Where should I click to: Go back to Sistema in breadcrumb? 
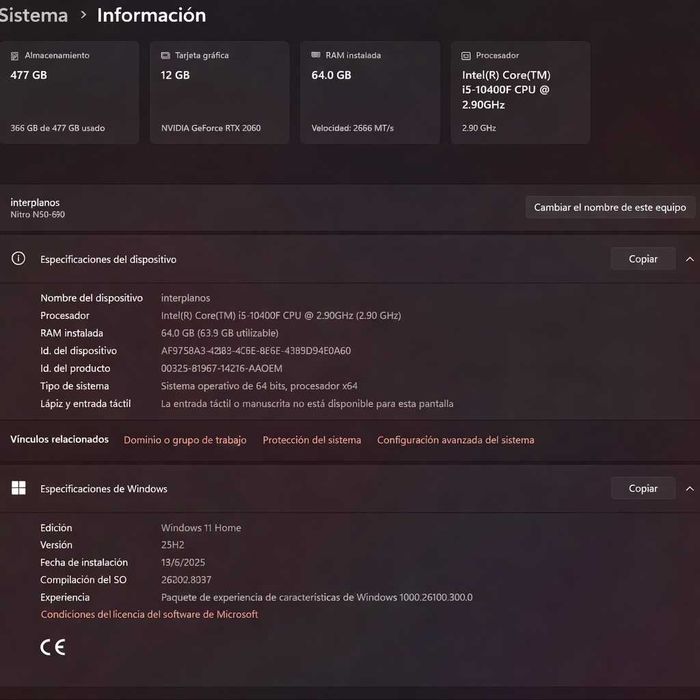click(33, 15)
